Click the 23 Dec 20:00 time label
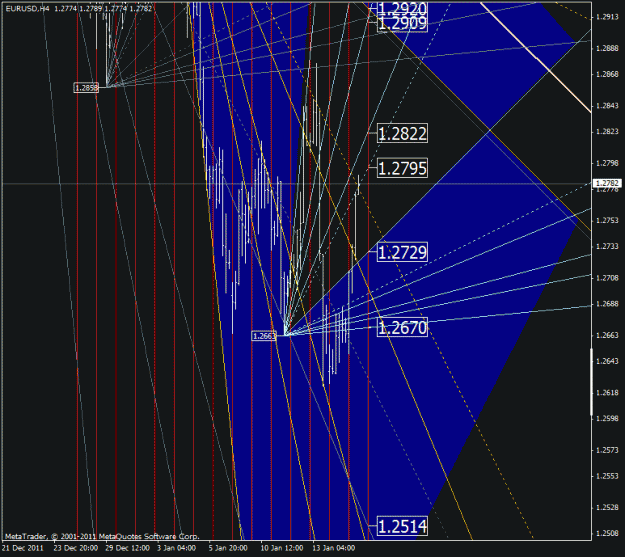The height and width of the screenshot is (557, 625). point(76,548)
